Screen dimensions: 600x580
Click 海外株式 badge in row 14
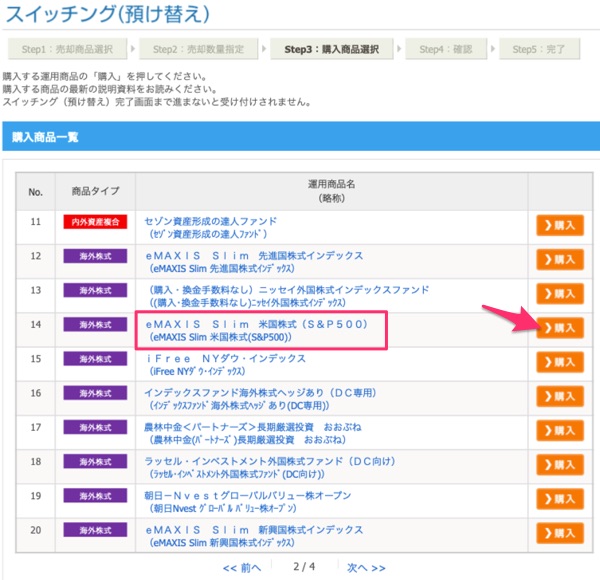tap(95, 324)
